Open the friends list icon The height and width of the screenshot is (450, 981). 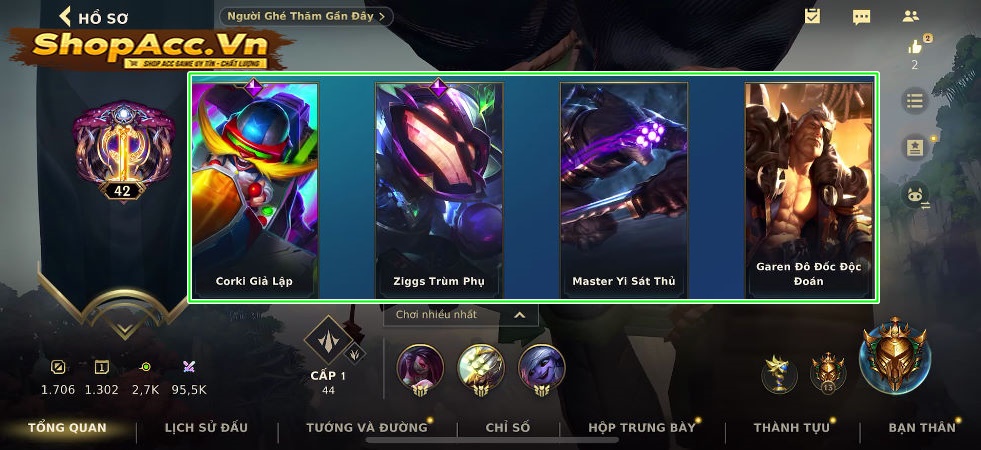click(910, 17)
